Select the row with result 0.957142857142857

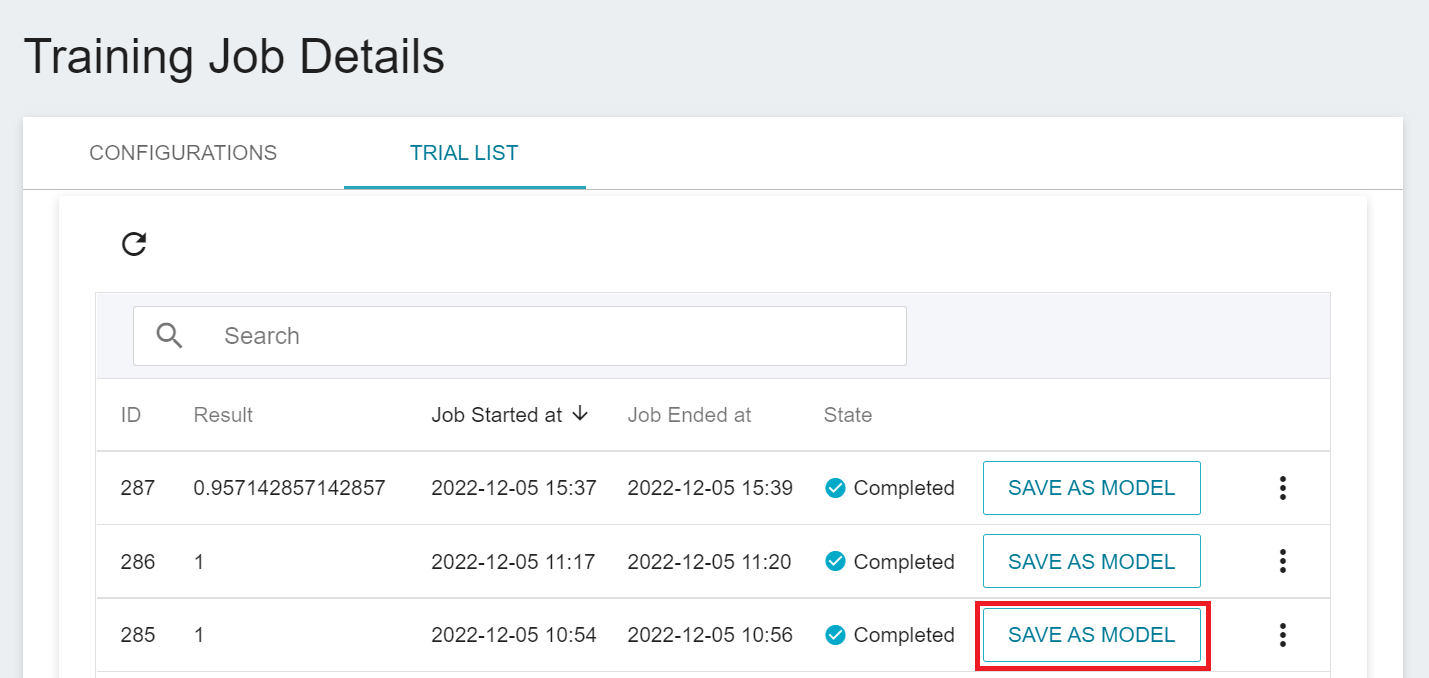pyautogui.click(x=289, y=488)
